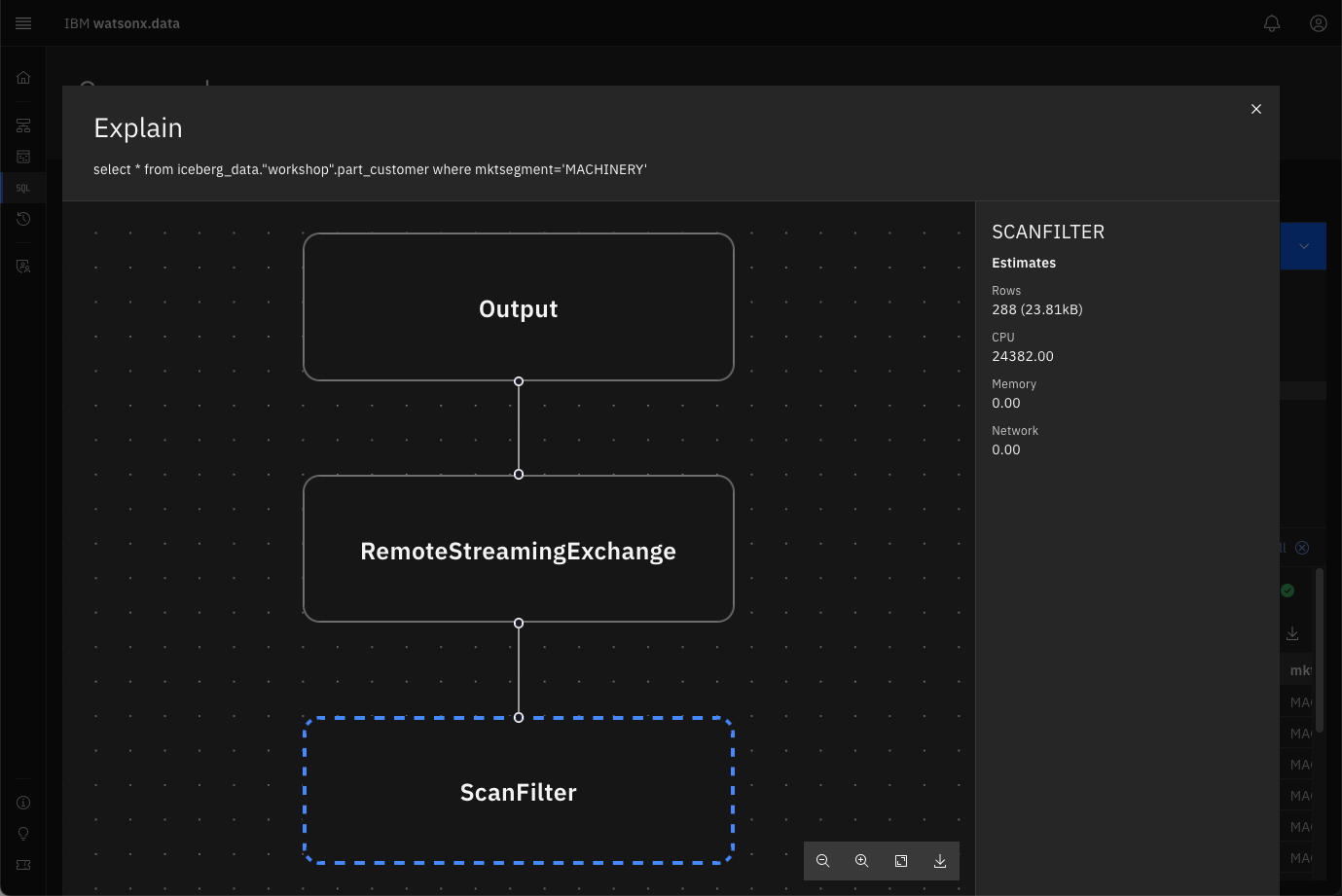Image resolution: width=1342 pixels, height=896 pixels.
Task: Open the information icon in the sidebar
Action: tap(23, 803)
